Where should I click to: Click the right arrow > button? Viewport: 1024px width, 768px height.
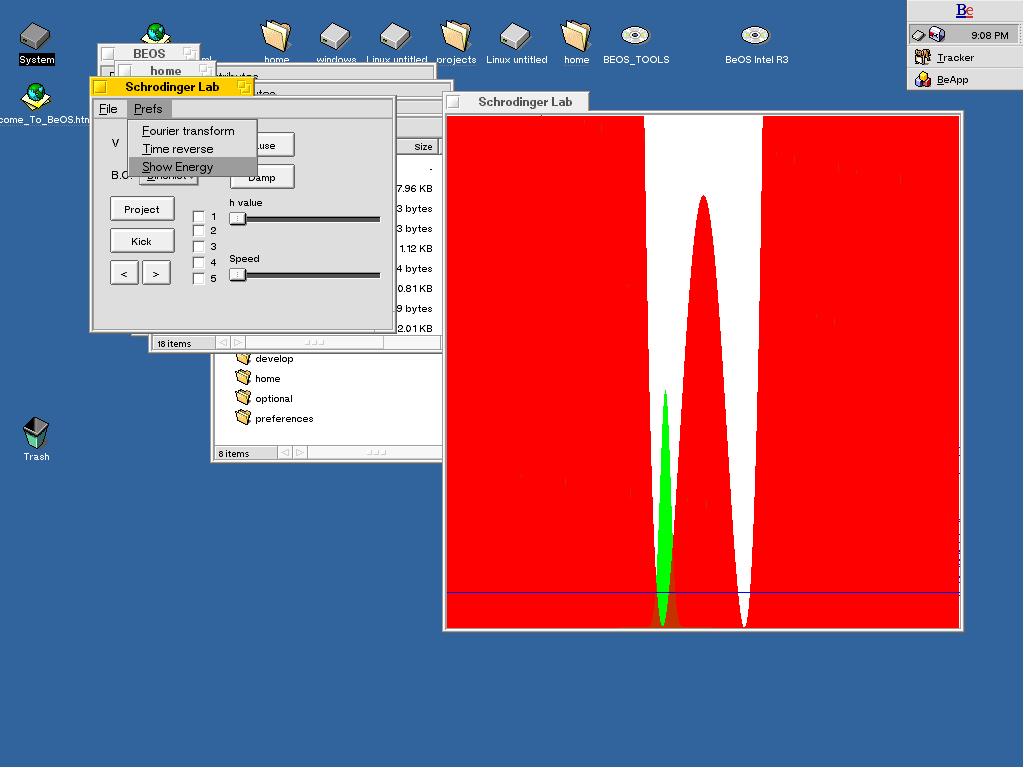coord(156,274)
